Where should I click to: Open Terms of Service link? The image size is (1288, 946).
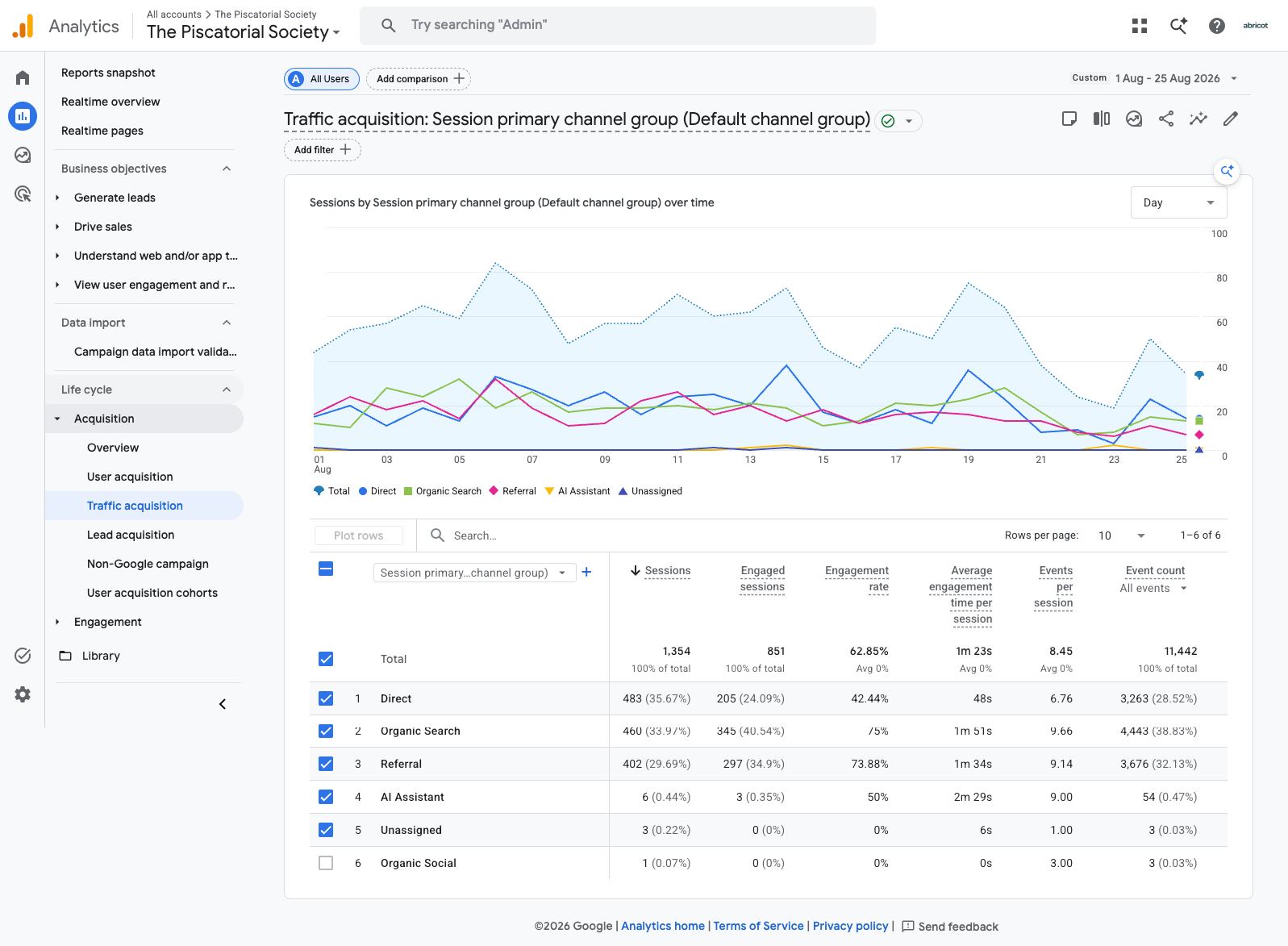pos(758,926)
